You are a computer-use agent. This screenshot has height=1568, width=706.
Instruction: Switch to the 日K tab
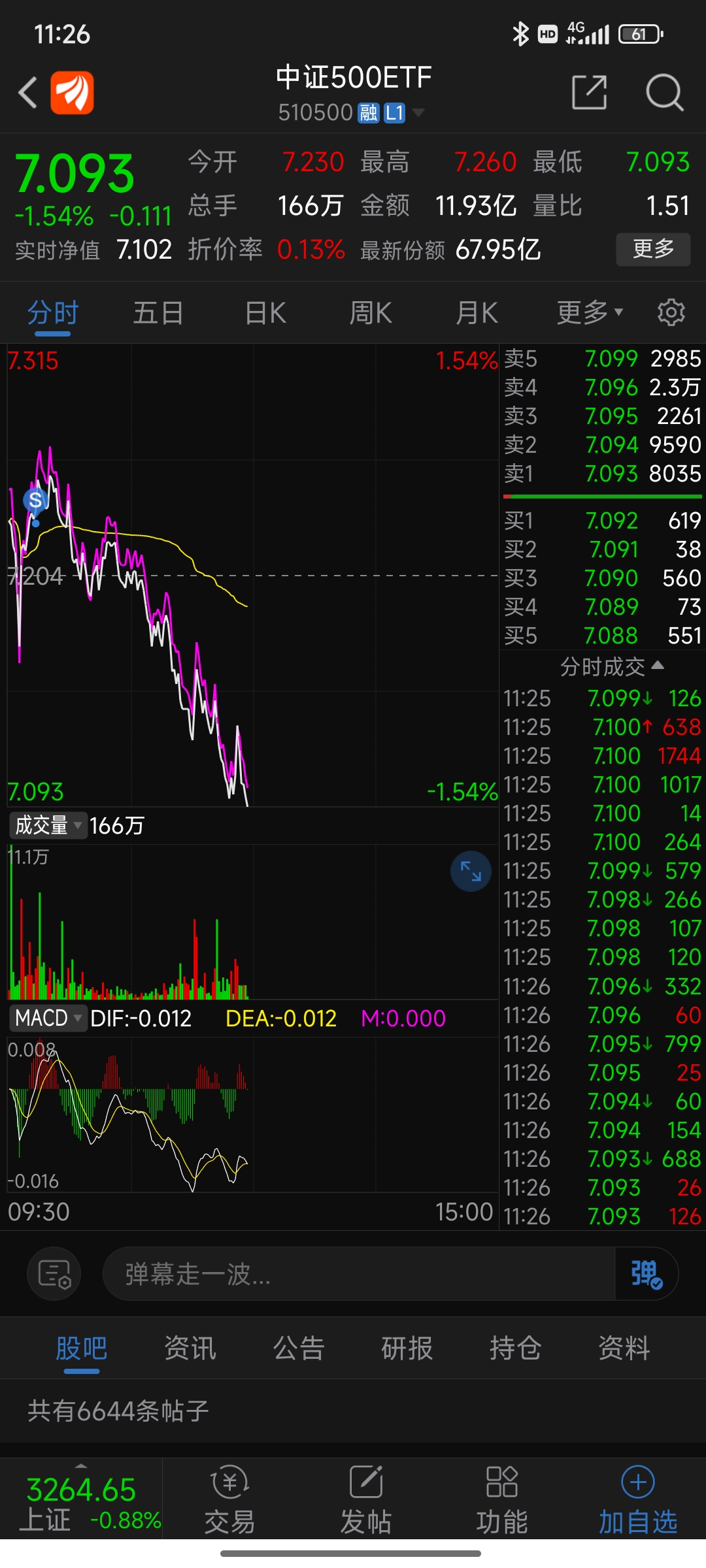point(265,313)
